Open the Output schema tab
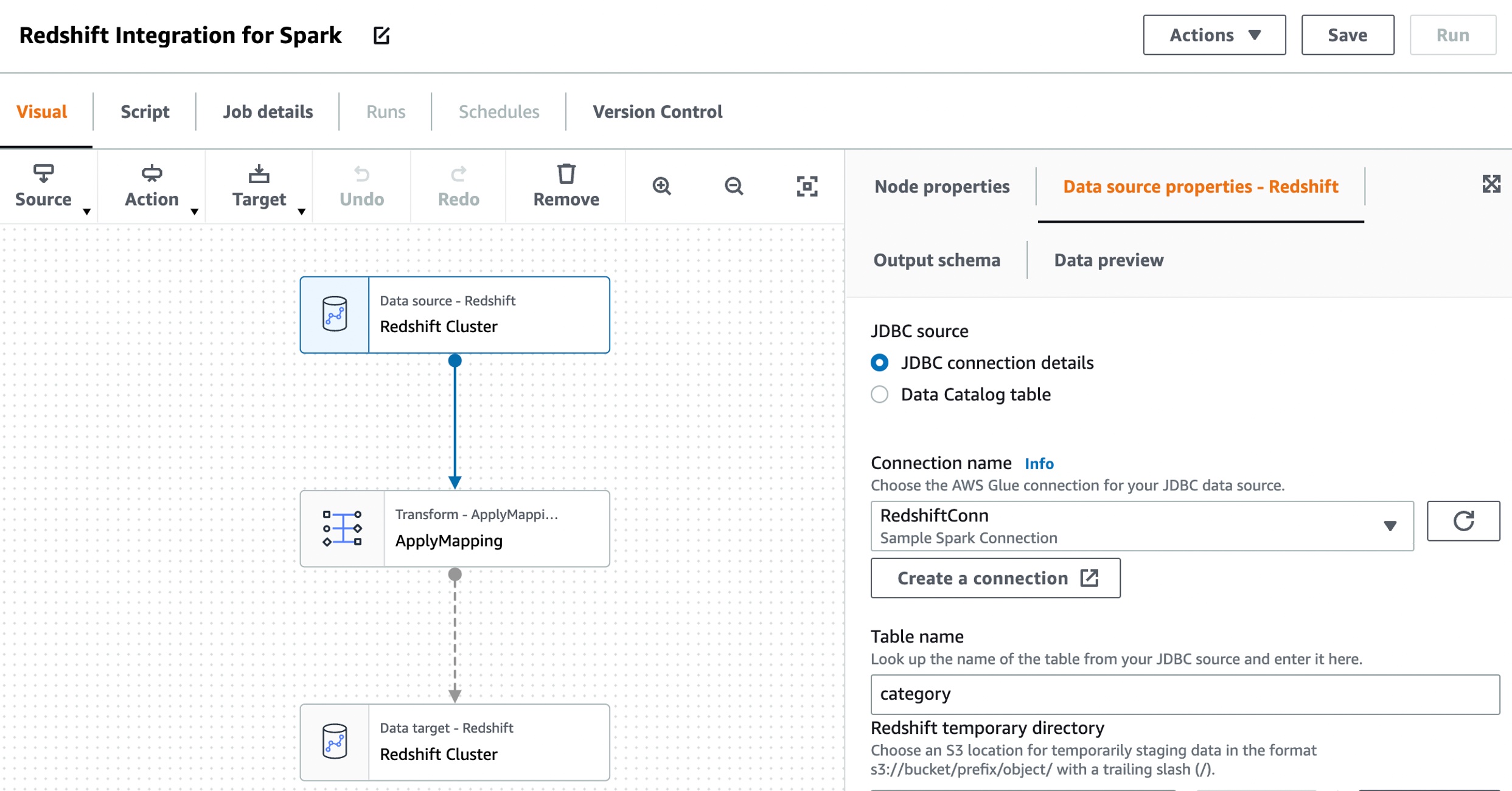Image resolution: width=1512 pixels, height=791 pixels. pos(936,260)
